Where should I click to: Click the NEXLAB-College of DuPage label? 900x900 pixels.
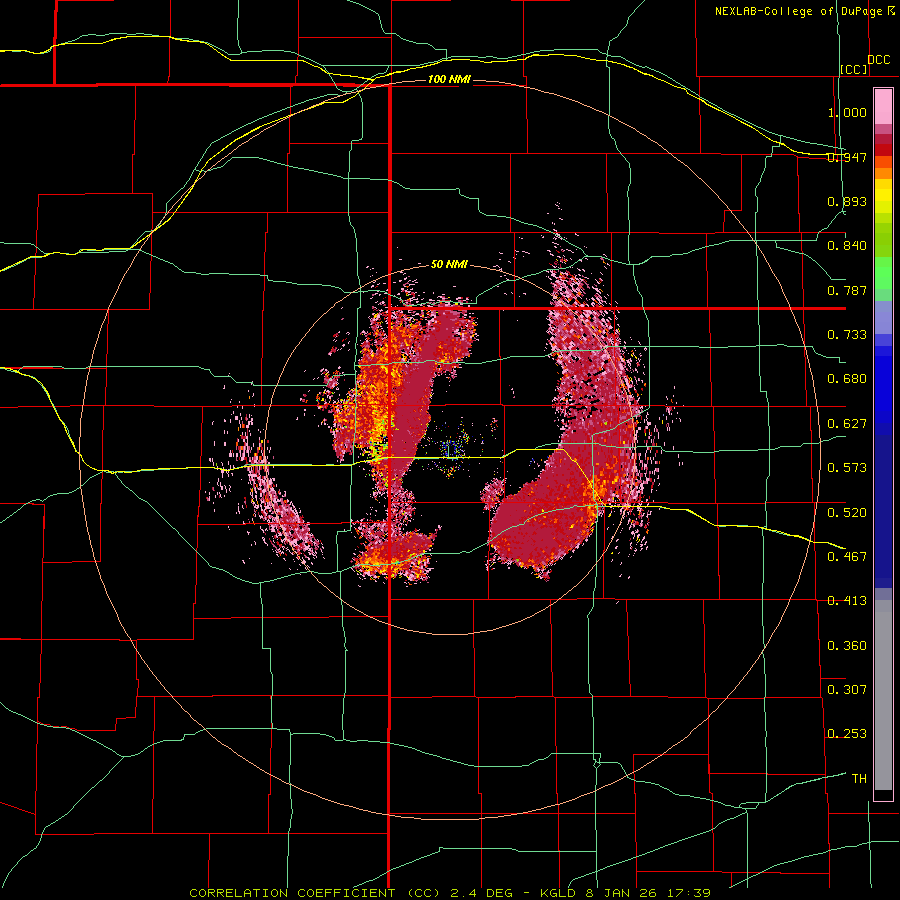[798, 11]
